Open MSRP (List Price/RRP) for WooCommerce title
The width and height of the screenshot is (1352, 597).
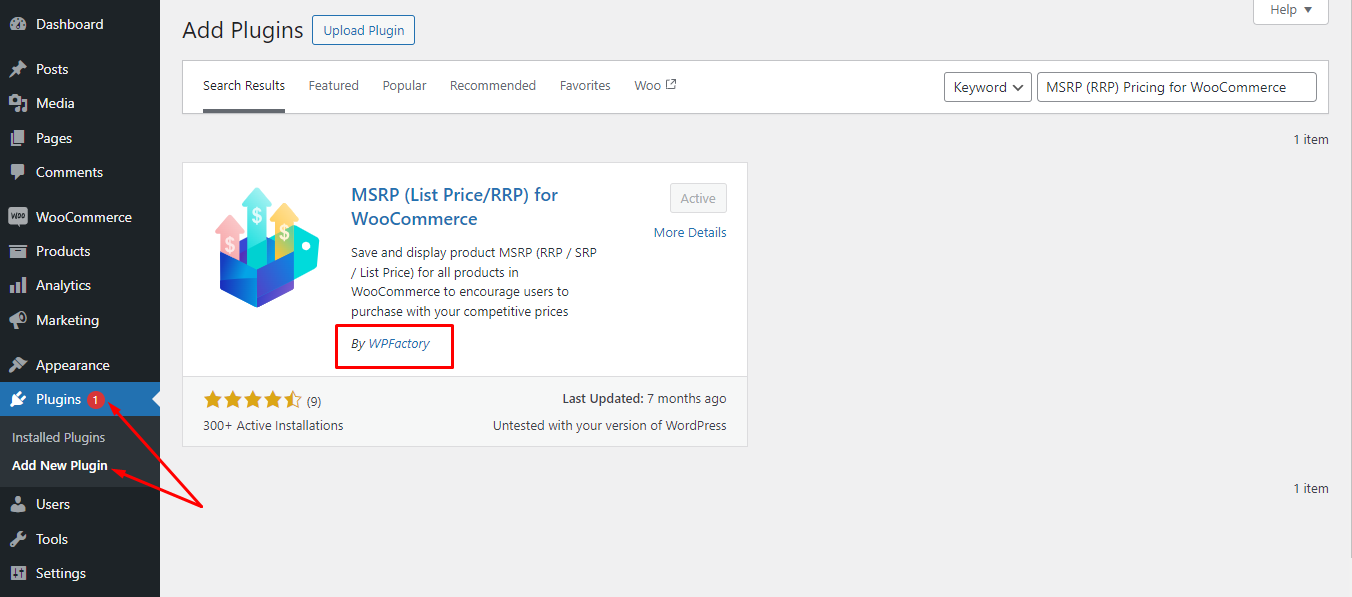455,207
